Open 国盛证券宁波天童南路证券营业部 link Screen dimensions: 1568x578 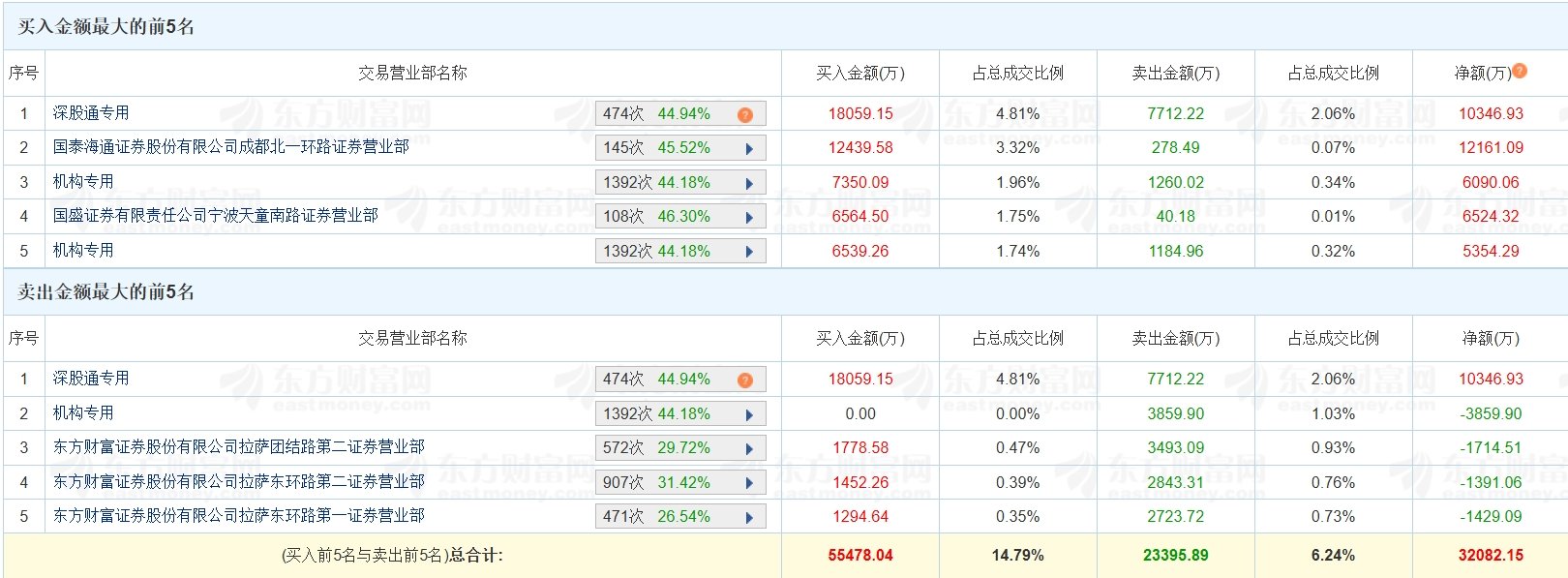(216, 216)
